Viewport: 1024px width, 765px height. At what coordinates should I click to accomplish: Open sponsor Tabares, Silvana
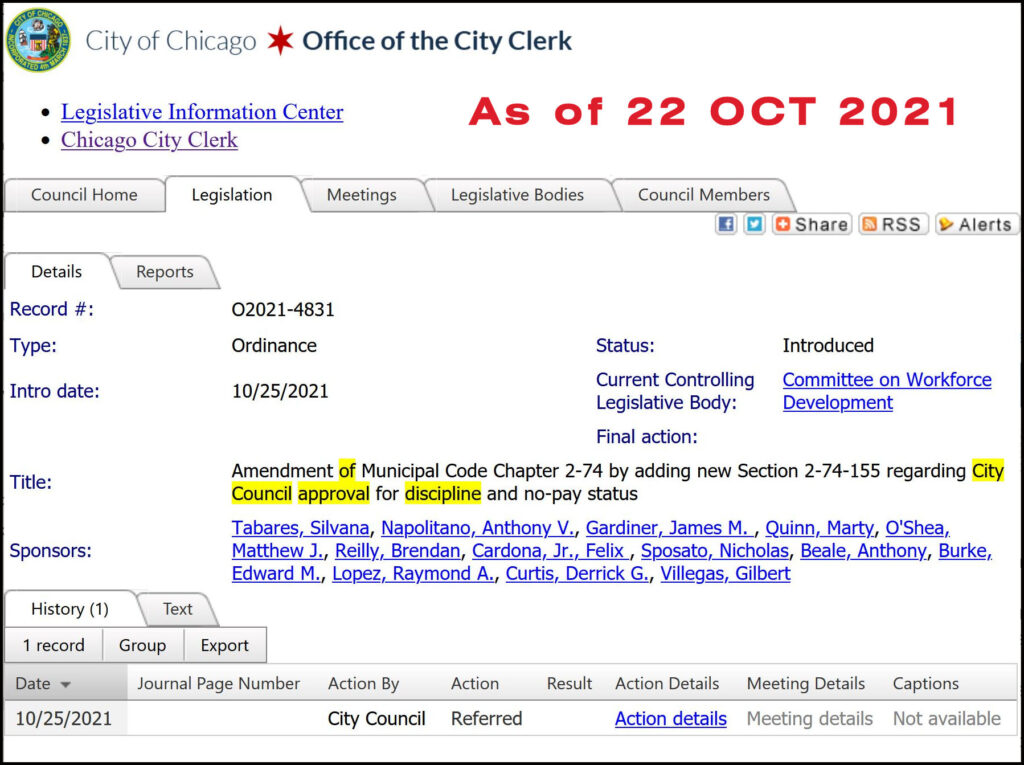[x=300, y=528]
